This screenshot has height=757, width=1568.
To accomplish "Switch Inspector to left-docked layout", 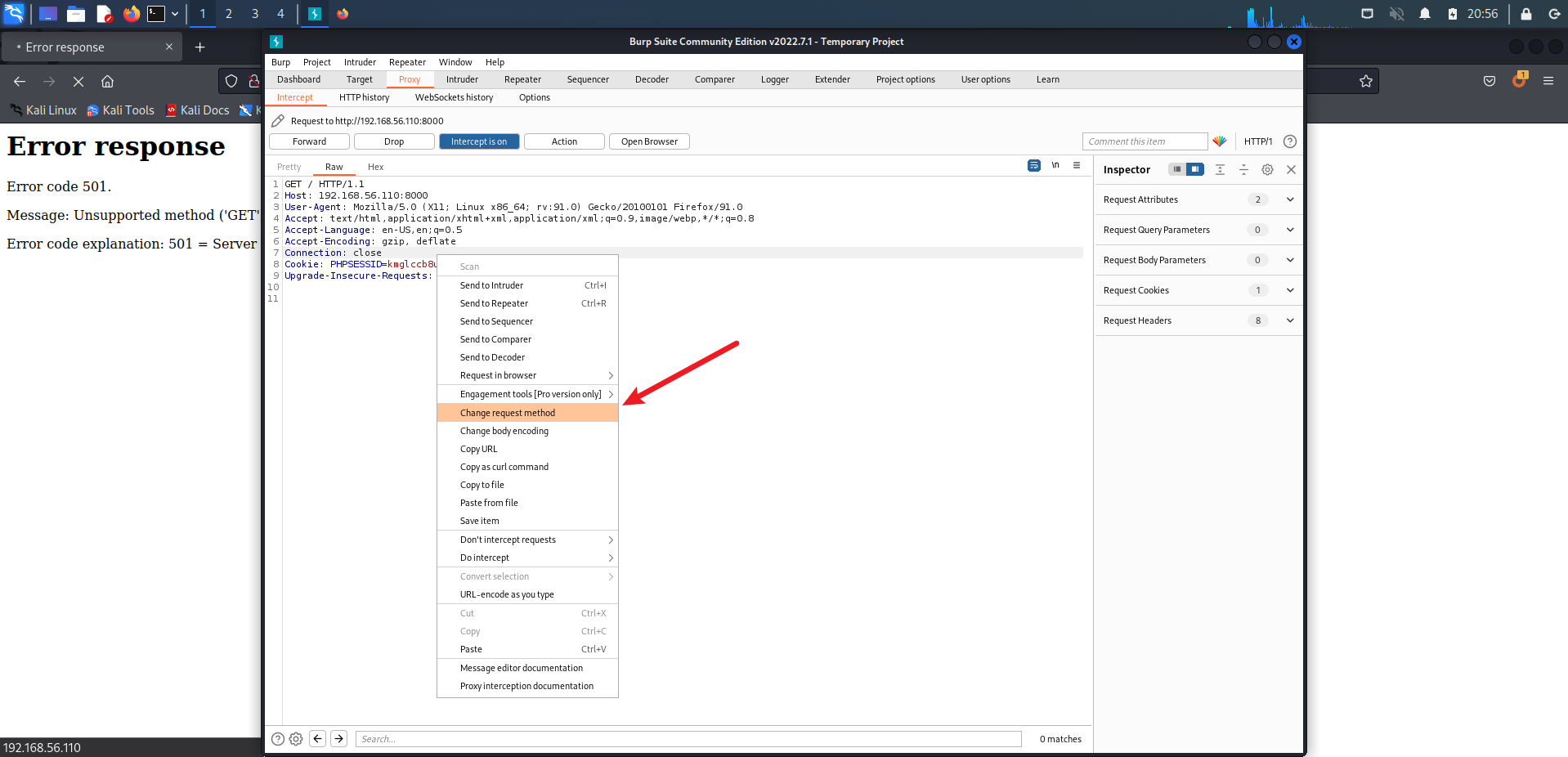I will (1177, 169).
